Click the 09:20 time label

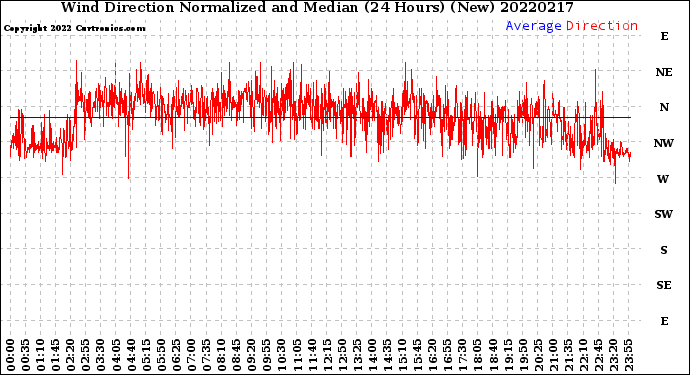tap(252, 356)
